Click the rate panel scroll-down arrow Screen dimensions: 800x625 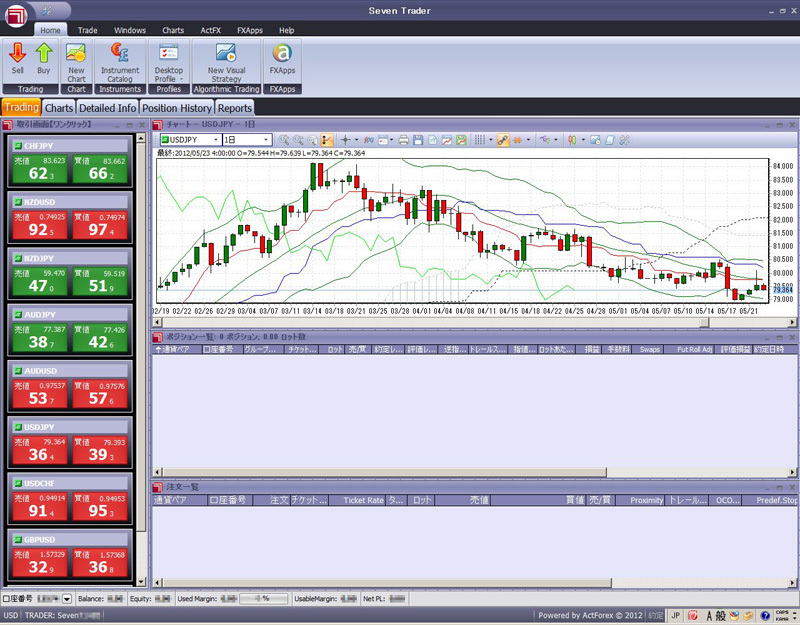tap(141, 582)
